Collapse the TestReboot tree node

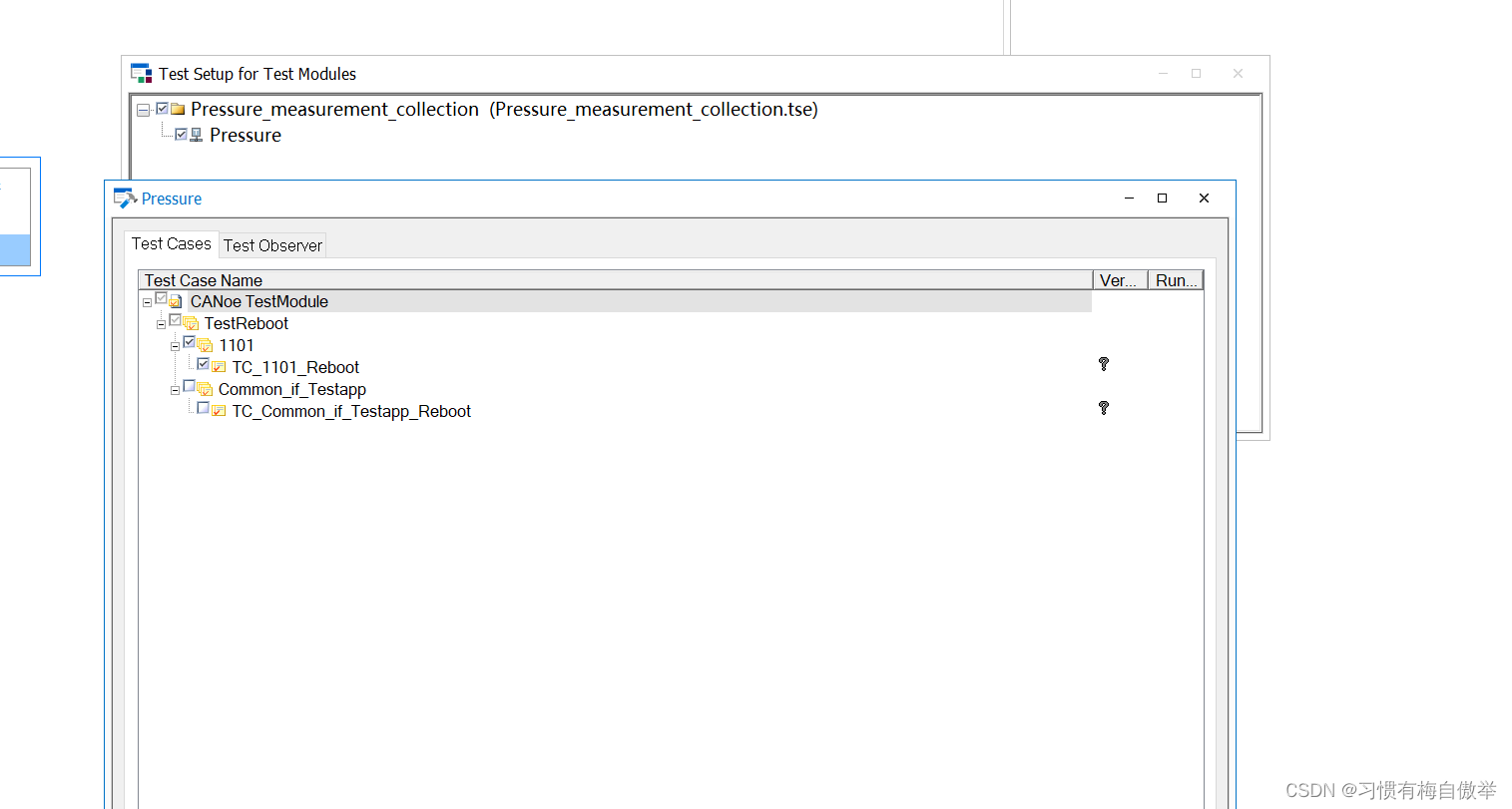161,324
